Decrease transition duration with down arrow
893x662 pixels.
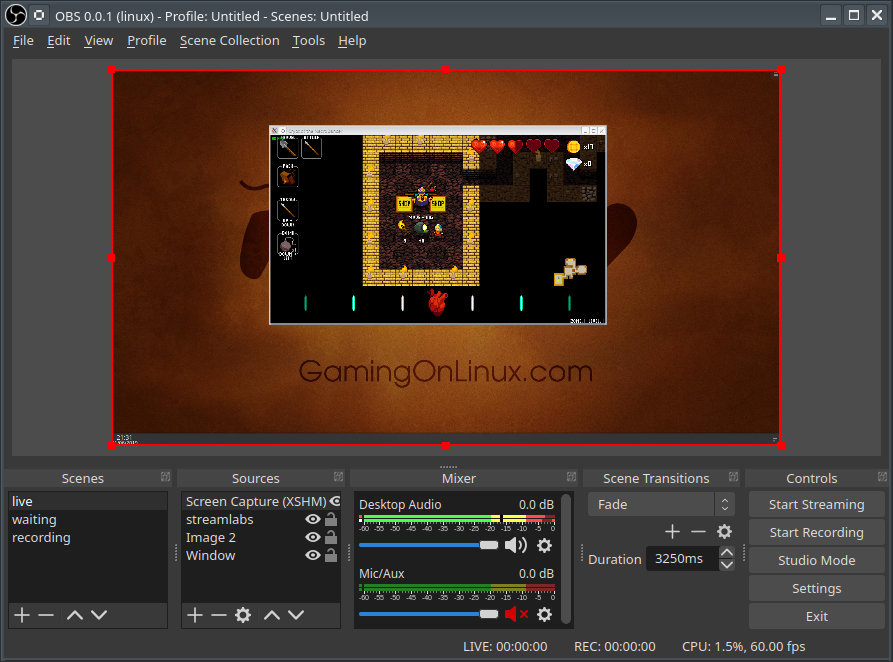click(x=727, y=565)
